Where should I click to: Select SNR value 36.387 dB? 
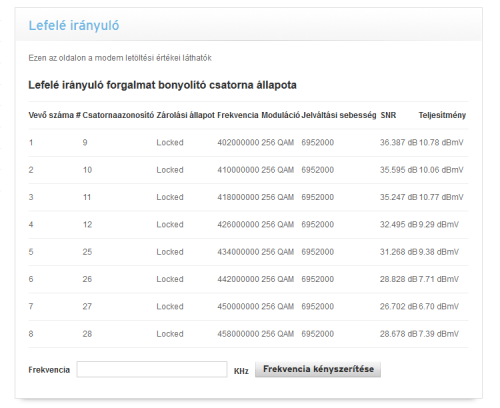(x=398, y=143)
